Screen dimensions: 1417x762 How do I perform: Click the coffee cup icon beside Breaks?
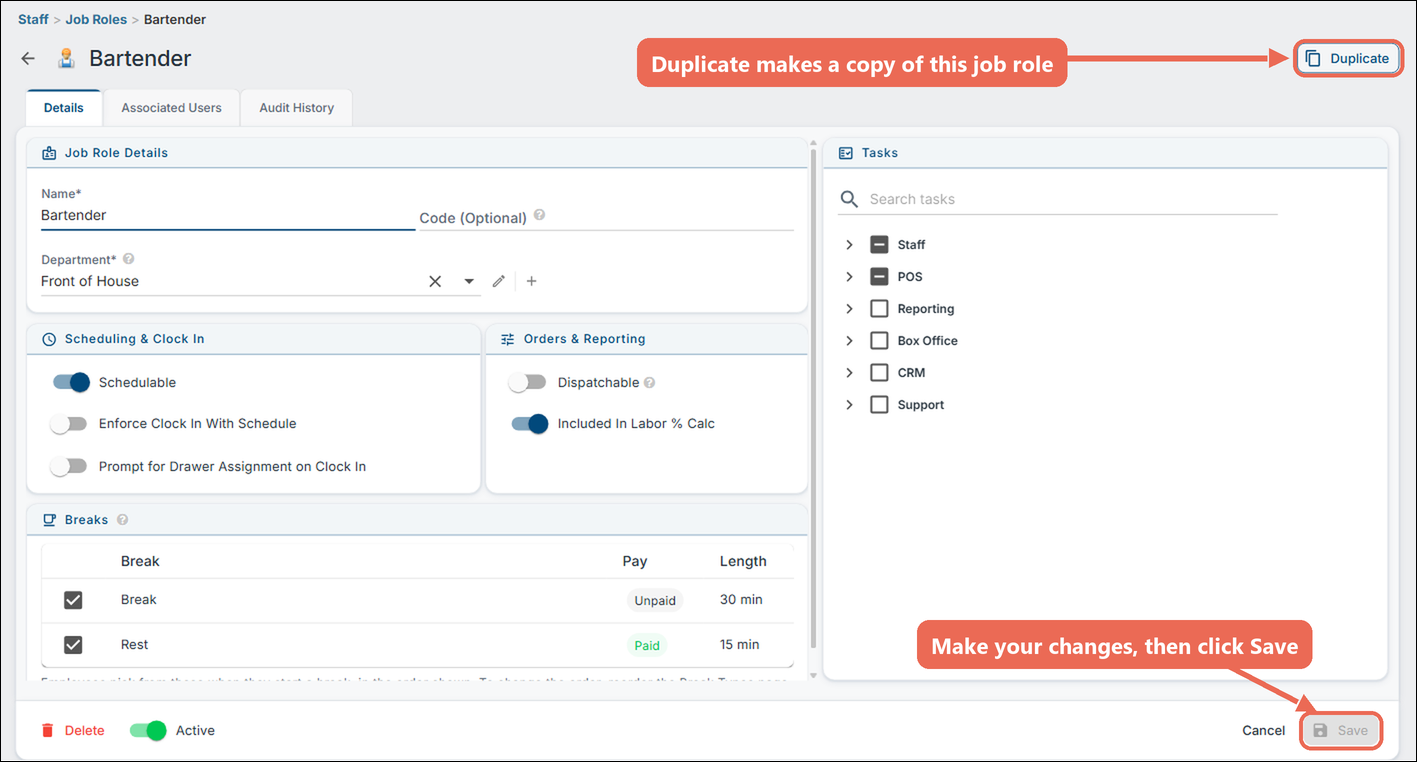49,520
